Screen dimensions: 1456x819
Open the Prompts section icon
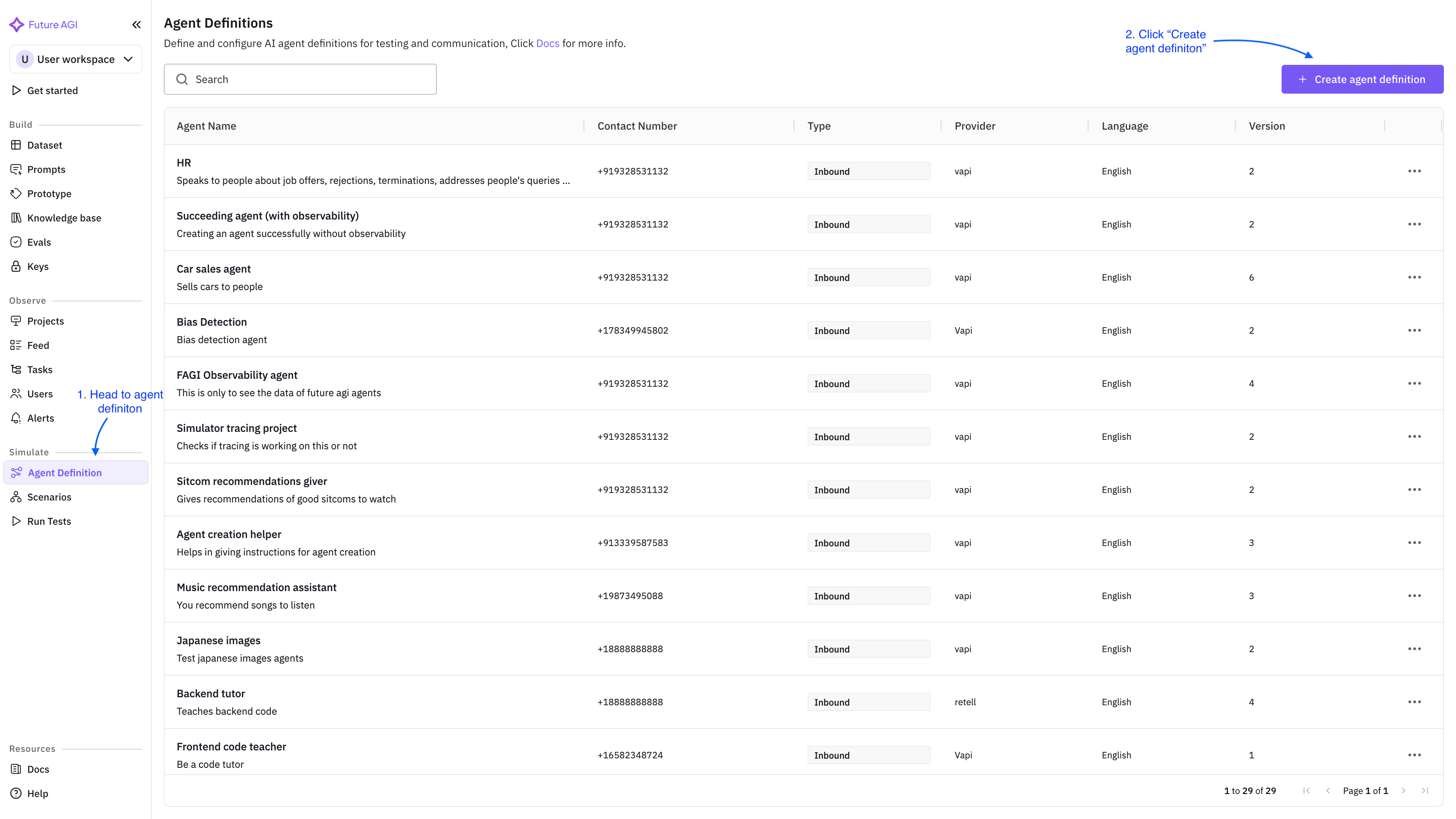[x=16, y=169]
